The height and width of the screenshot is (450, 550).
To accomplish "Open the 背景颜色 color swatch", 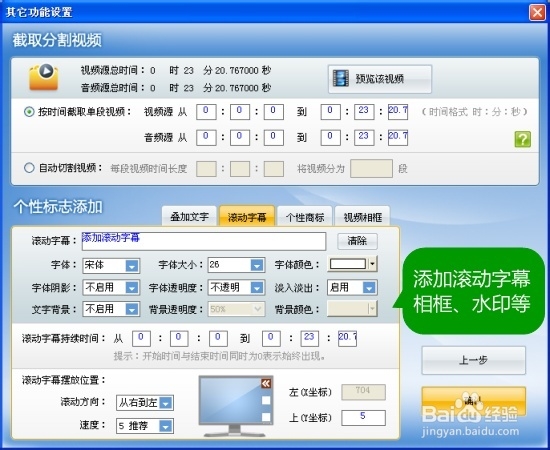I will pyautogui.click(x=352, y=309).
